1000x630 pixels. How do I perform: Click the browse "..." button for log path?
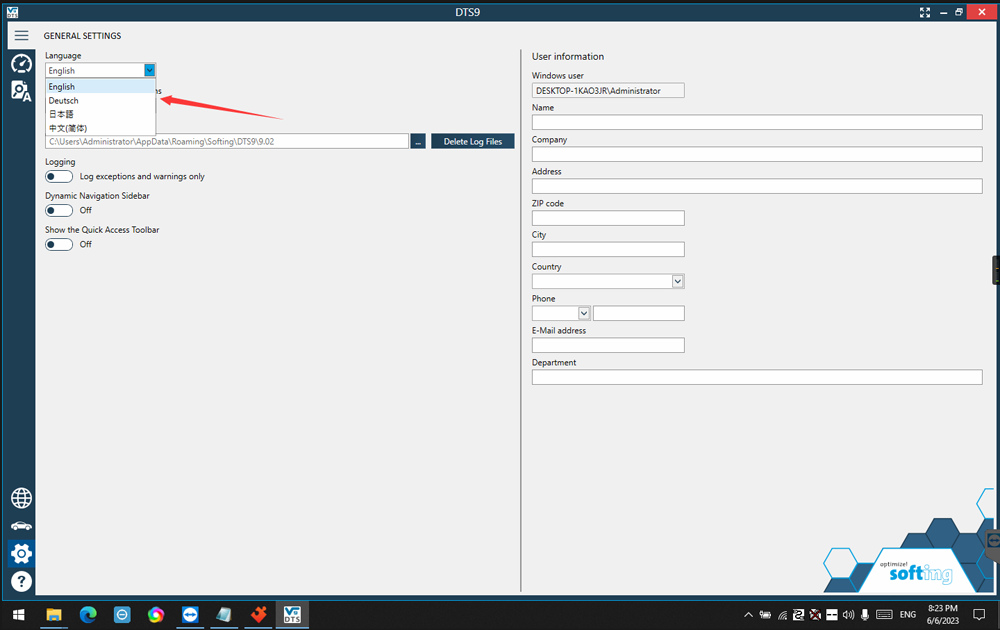[x=418, y=142]
